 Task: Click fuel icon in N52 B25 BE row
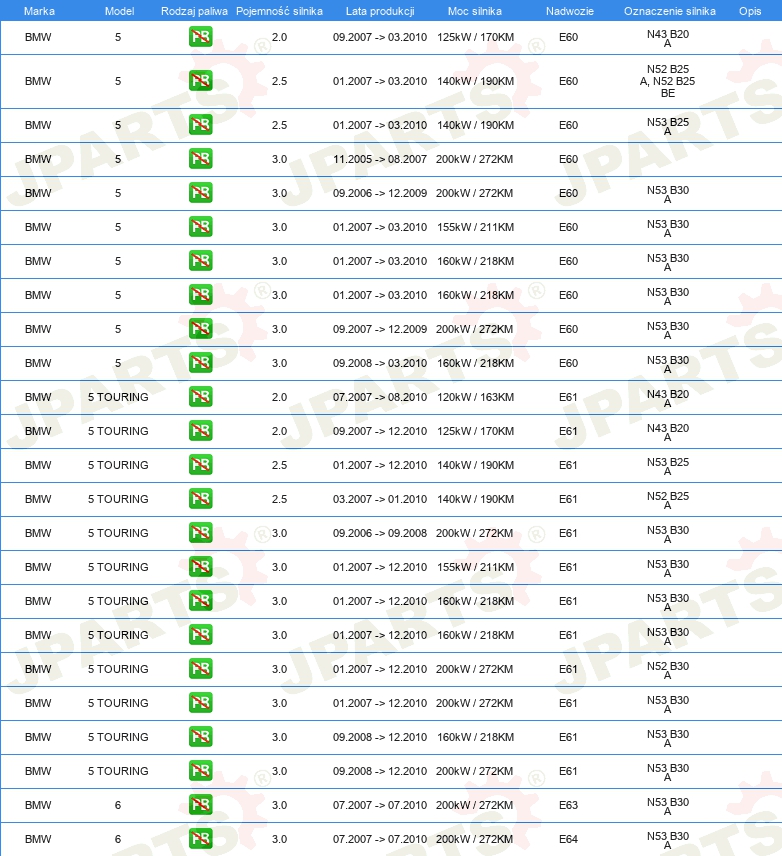200,81
